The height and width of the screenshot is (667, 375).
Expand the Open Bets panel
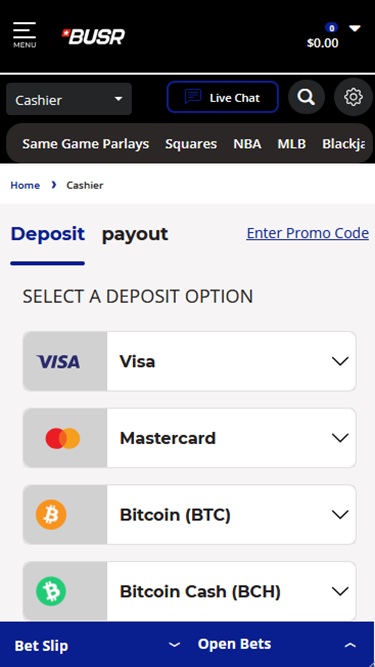point(277,644)
